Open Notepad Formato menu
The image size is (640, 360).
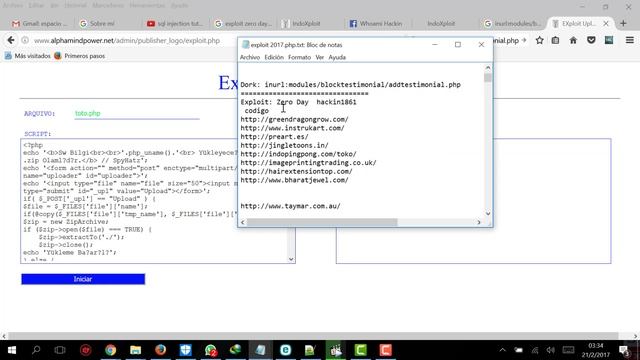(x=299, y=58)
